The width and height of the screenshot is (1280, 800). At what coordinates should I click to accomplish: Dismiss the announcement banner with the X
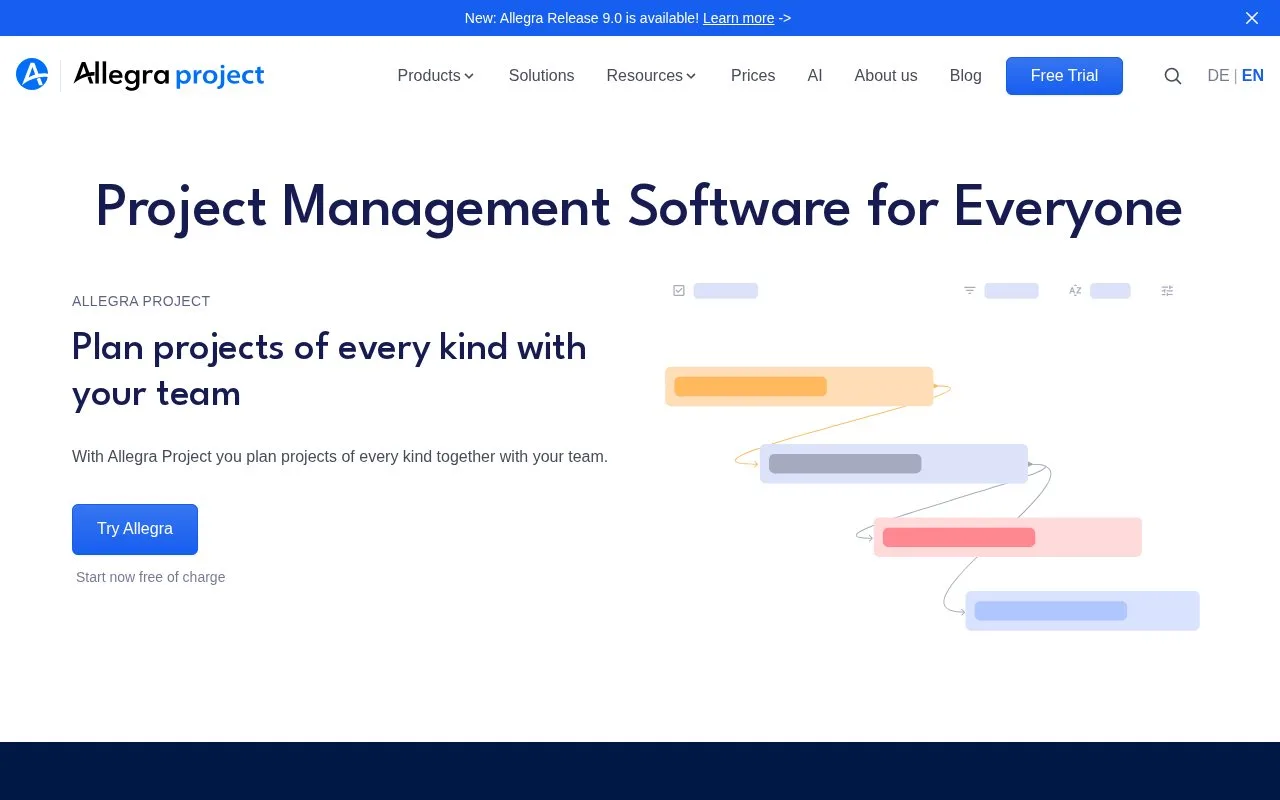[1252, 18]
